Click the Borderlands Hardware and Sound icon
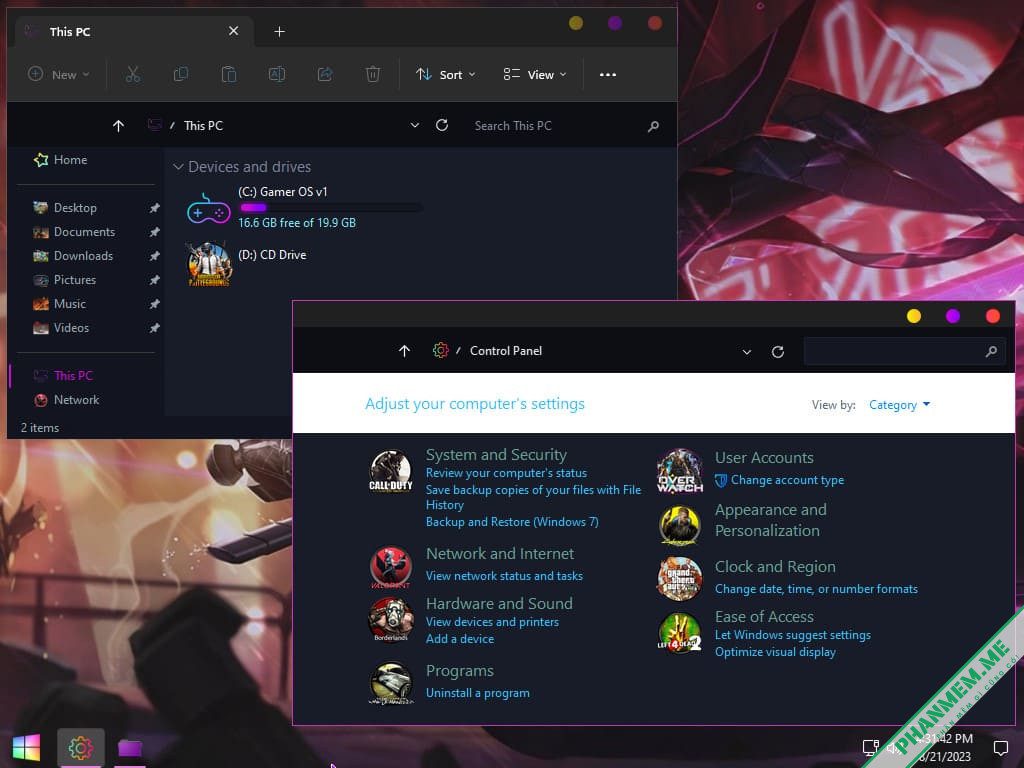Viewport: 1024px width, 768px height. coord(391,619)
